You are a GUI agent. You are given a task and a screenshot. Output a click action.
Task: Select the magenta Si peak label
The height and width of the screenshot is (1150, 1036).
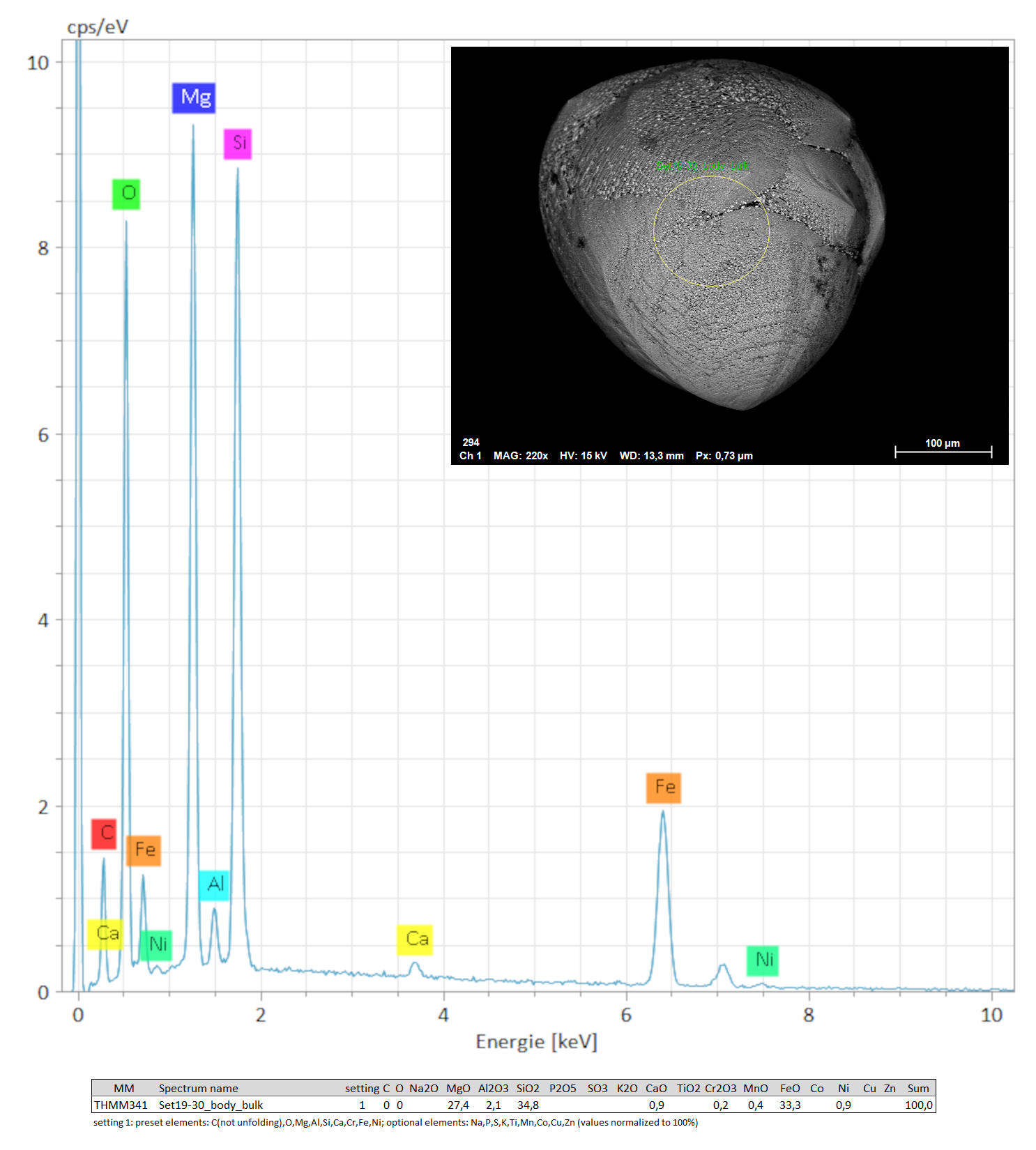click(x=238, y=144)
